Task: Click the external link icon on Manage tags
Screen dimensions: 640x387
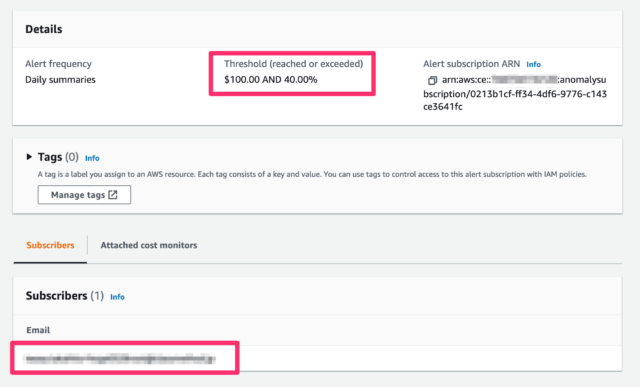Action: click(113, 195)
